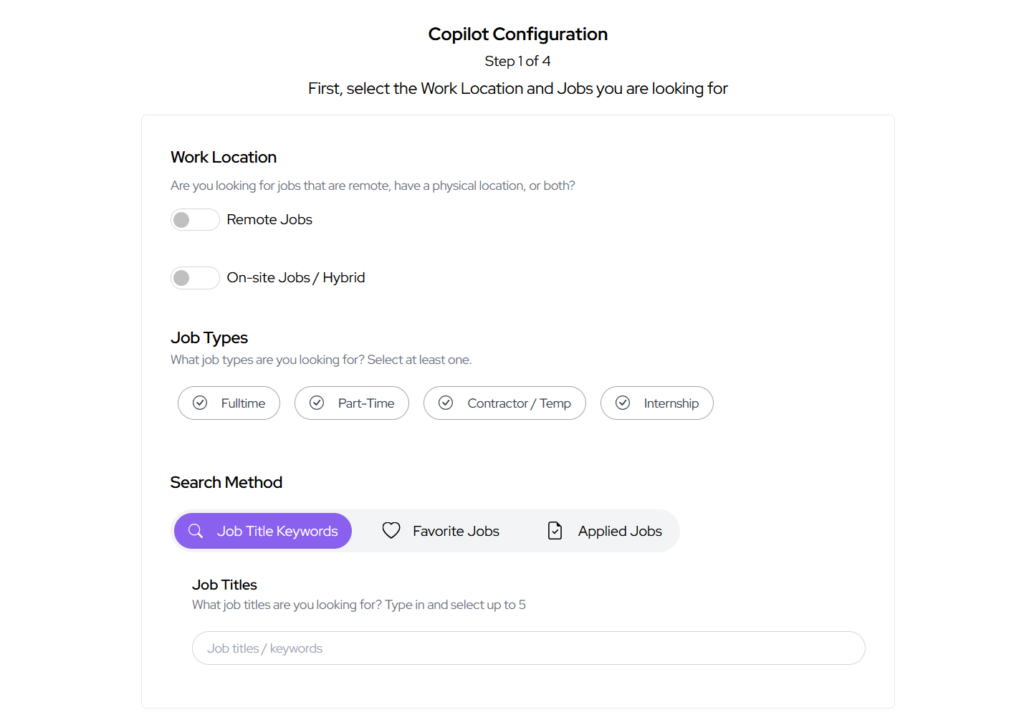1024x715 pixels.
Task: Switch to the Favorite Jobs search method
Action: click(x=441, y=530)
